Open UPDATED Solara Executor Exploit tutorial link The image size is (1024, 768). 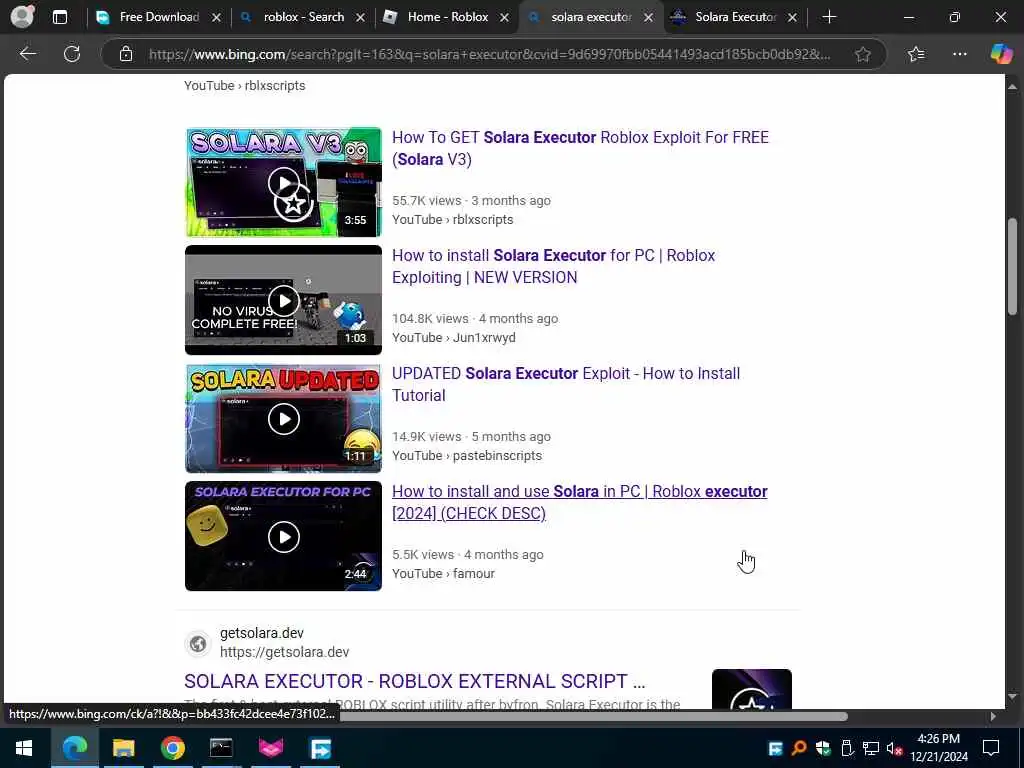[566, 384]
